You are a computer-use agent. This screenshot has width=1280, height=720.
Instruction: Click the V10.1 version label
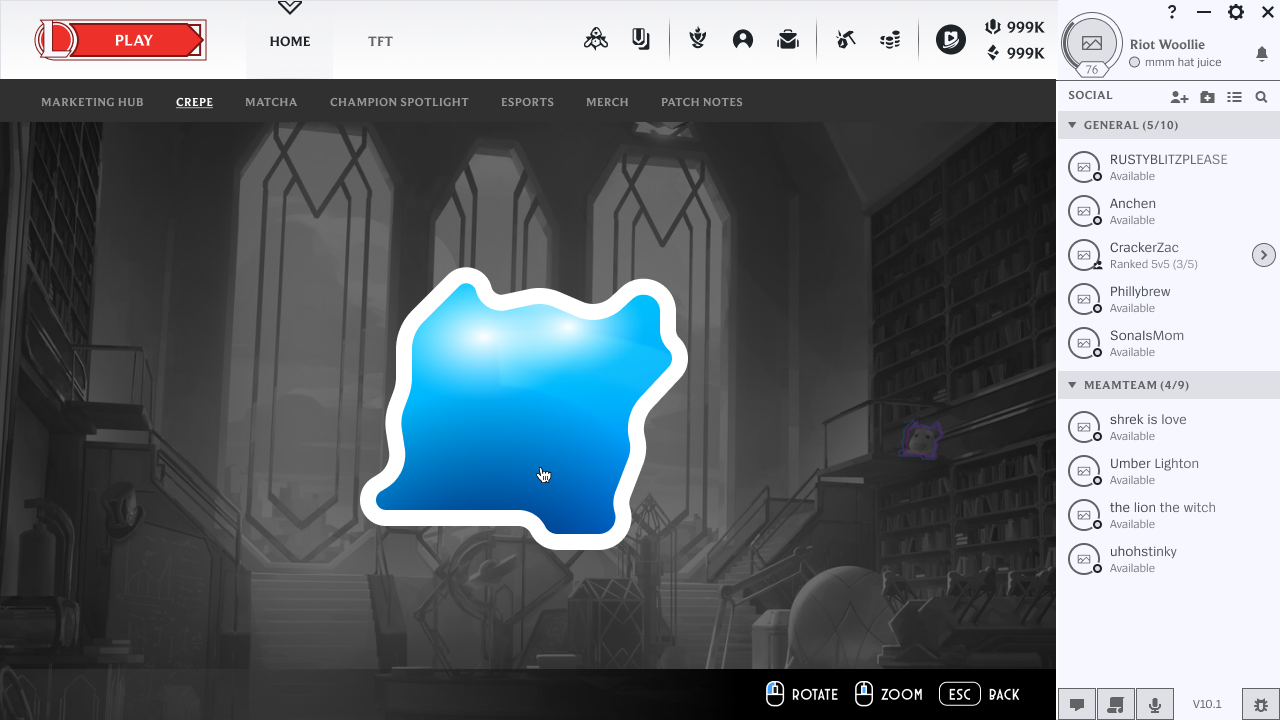(x=1207, y=704)
